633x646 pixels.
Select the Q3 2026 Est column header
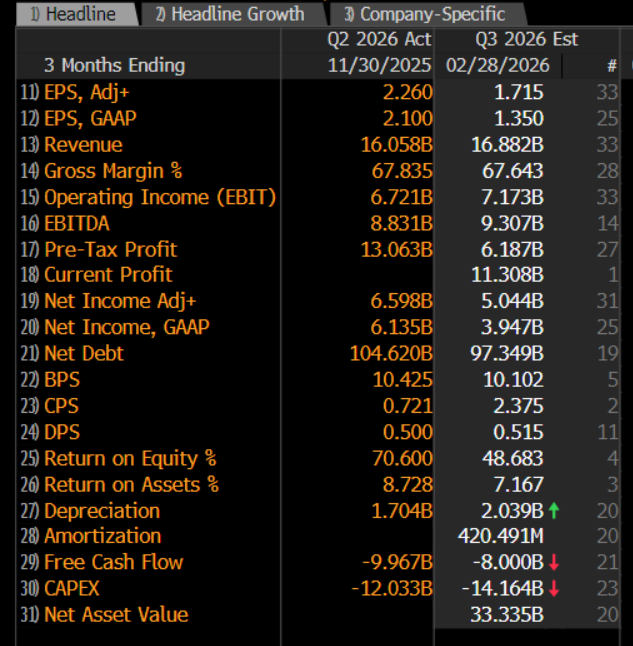coord(513,40)
